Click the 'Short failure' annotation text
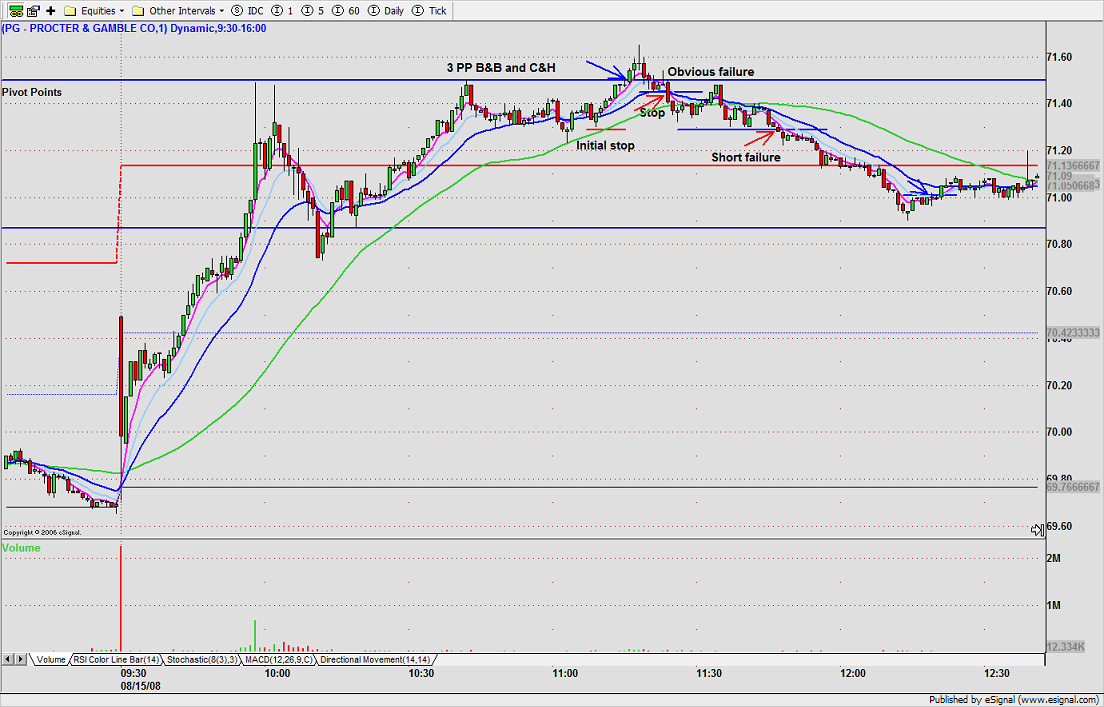Viewport: 1104px width, 707px height. coord(746,157)
